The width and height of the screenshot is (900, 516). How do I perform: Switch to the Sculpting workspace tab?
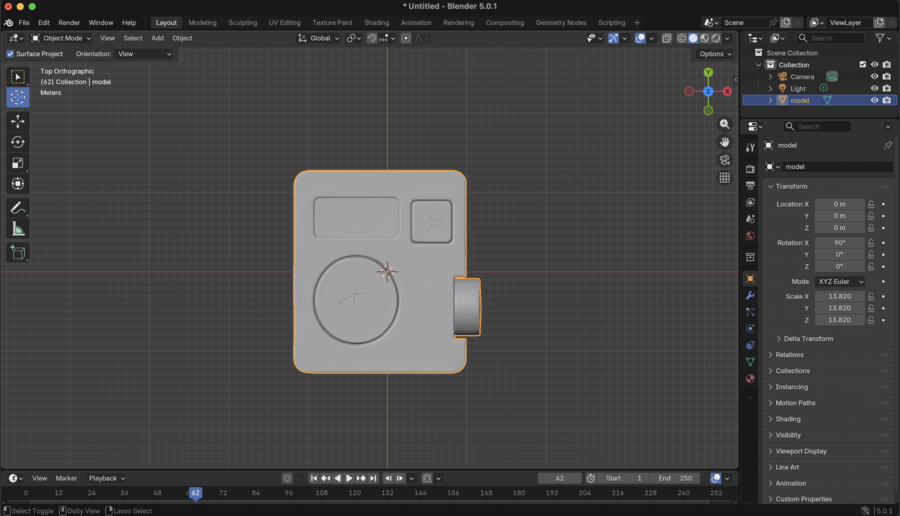click(x=243, y=22)
